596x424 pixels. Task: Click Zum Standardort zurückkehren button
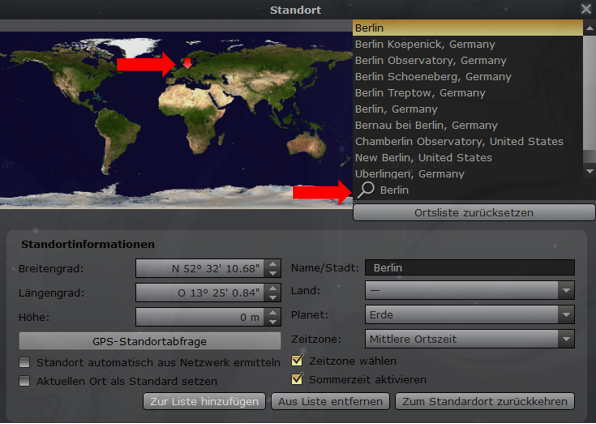pos(485,402)
